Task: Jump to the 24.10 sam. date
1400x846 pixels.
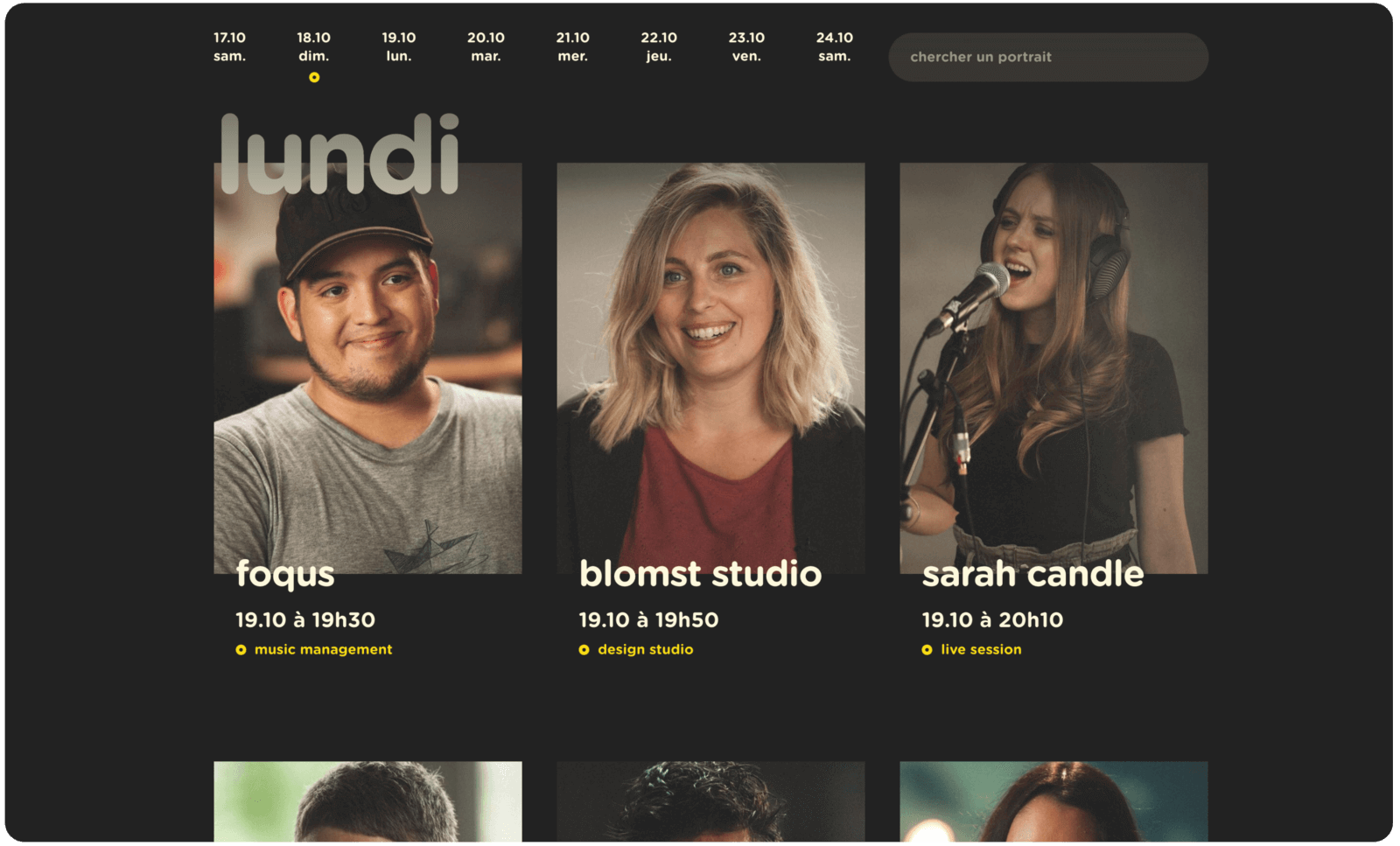Action: pos(835,46)
